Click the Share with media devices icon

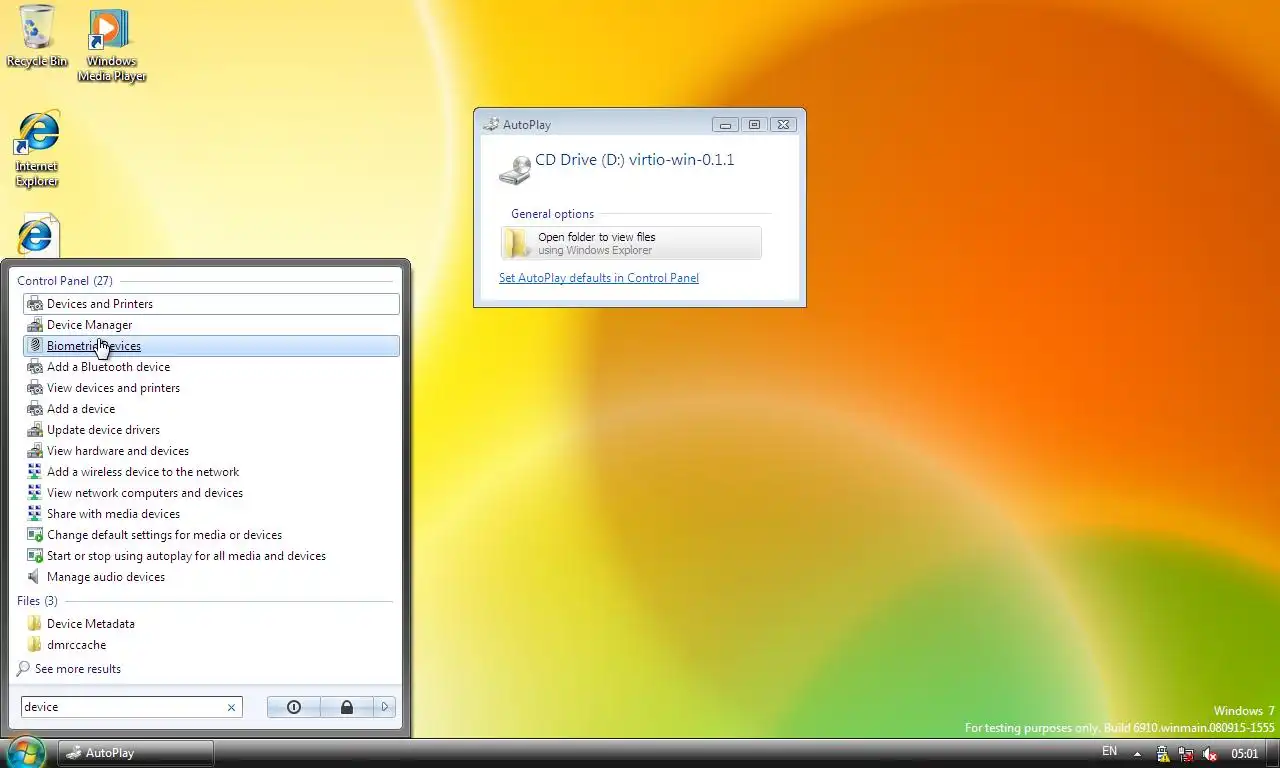[x=35, y=514]
